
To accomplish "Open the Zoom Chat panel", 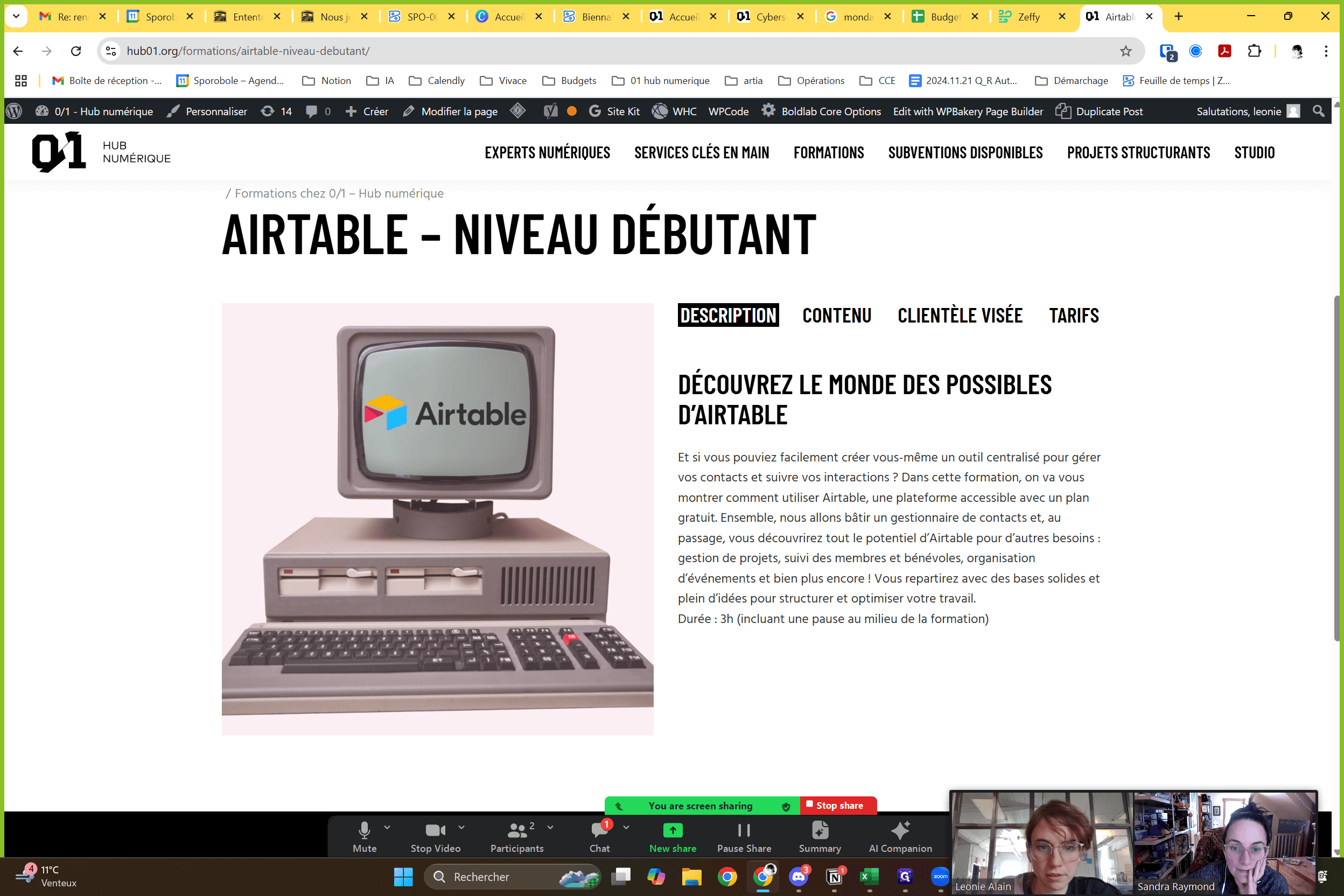I will 599,837.
